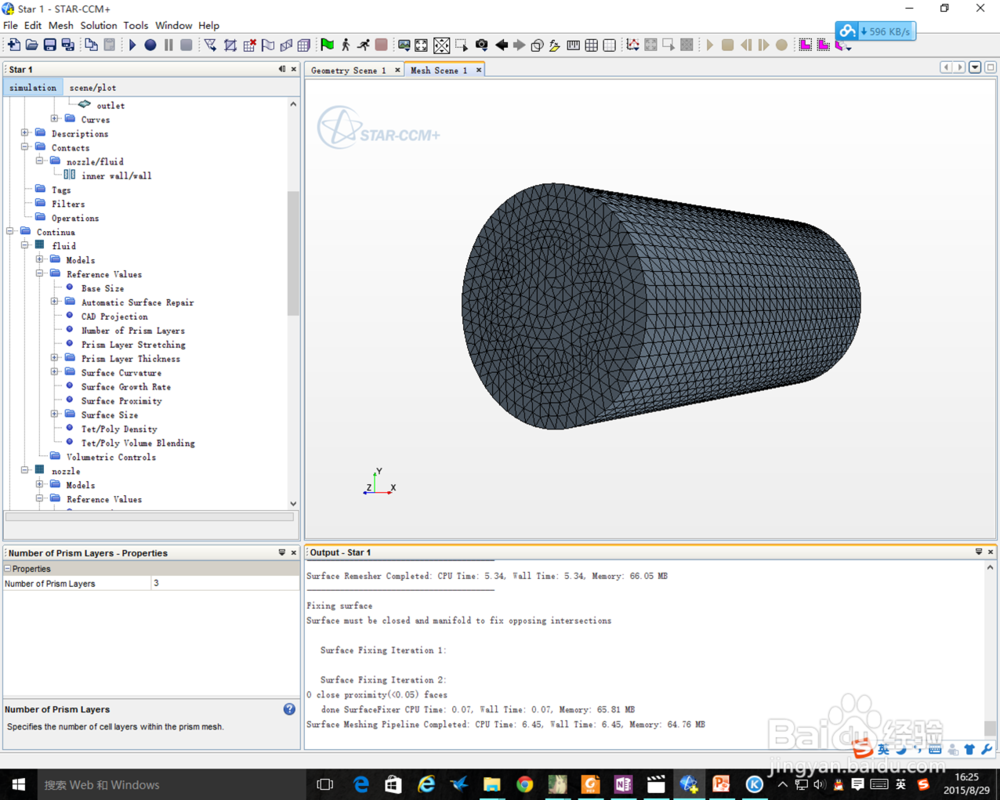Click the black back arrow view icon
The image size is (1000, 800).
pyautogui.click(x=501, y=45)
